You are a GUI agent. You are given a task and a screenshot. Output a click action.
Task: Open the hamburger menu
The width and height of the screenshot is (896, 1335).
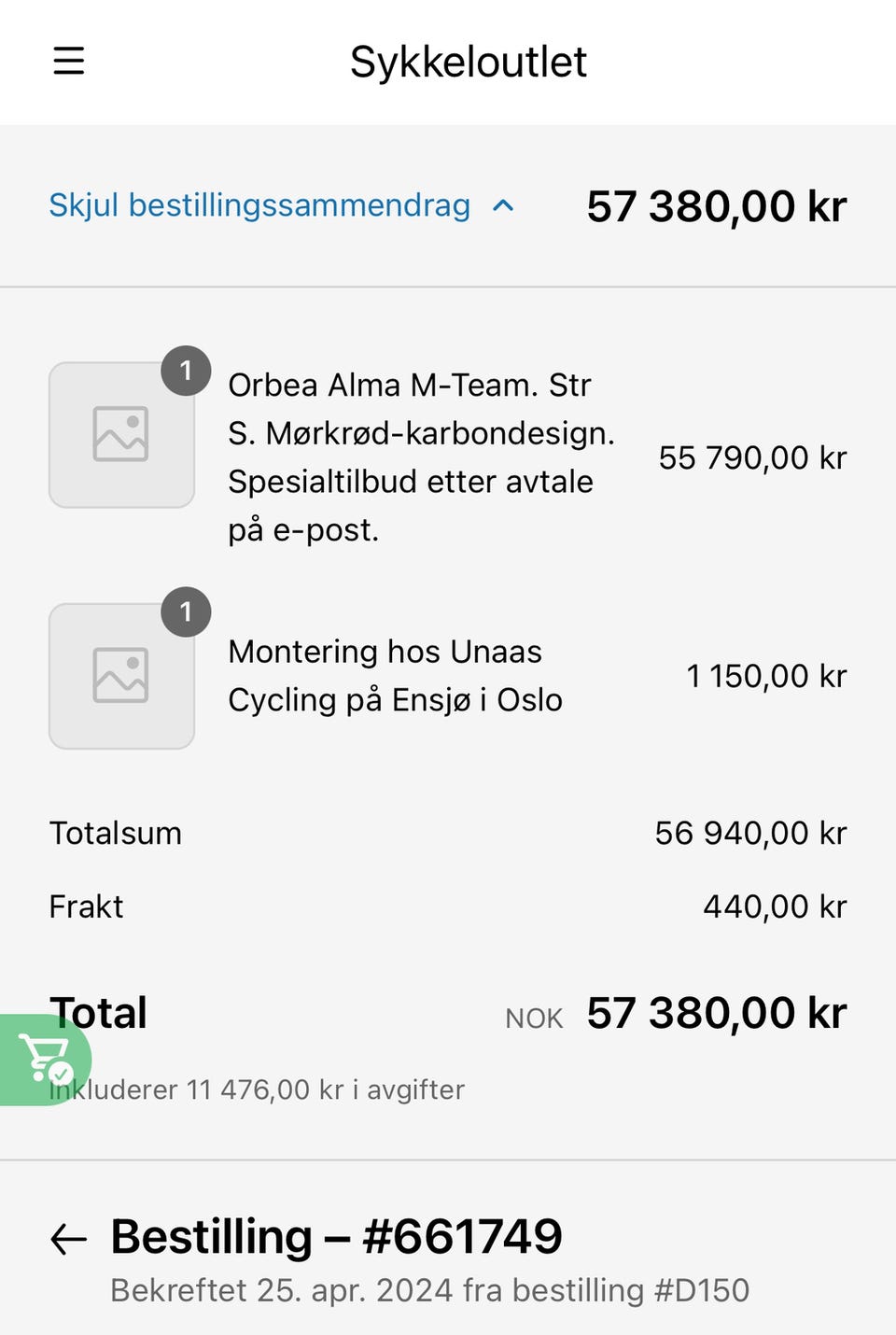(69, 62)
